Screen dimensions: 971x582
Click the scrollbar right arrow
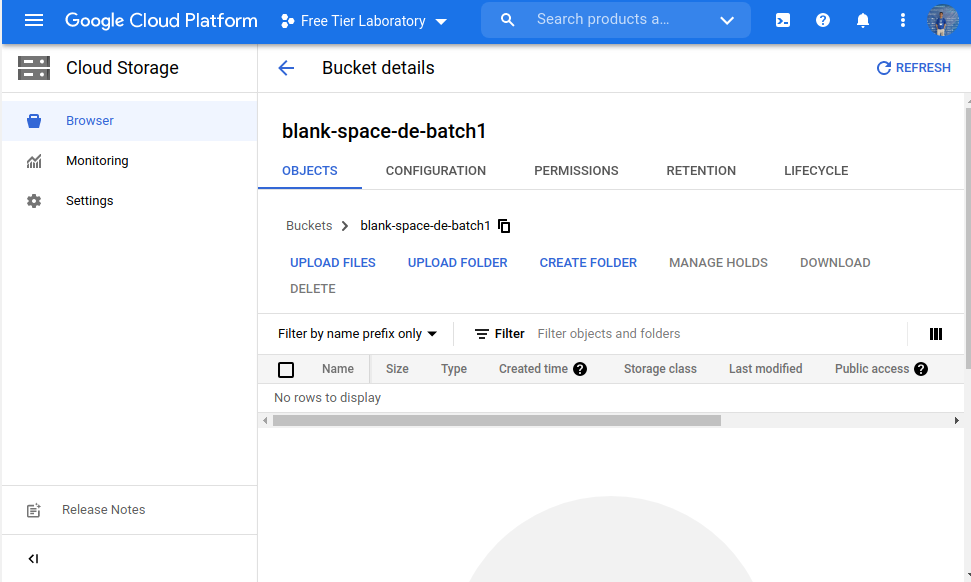coord(957,420)
